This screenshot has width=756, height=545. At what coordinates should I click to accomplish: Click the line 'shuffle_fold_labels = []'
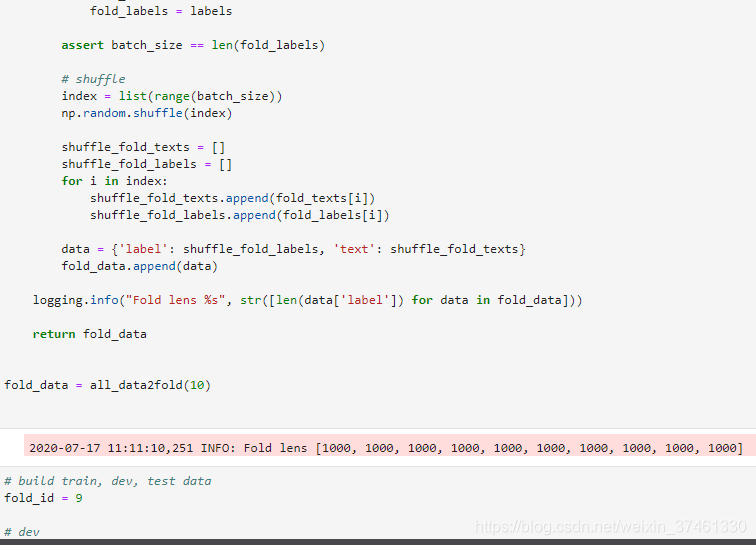[147, 164]
